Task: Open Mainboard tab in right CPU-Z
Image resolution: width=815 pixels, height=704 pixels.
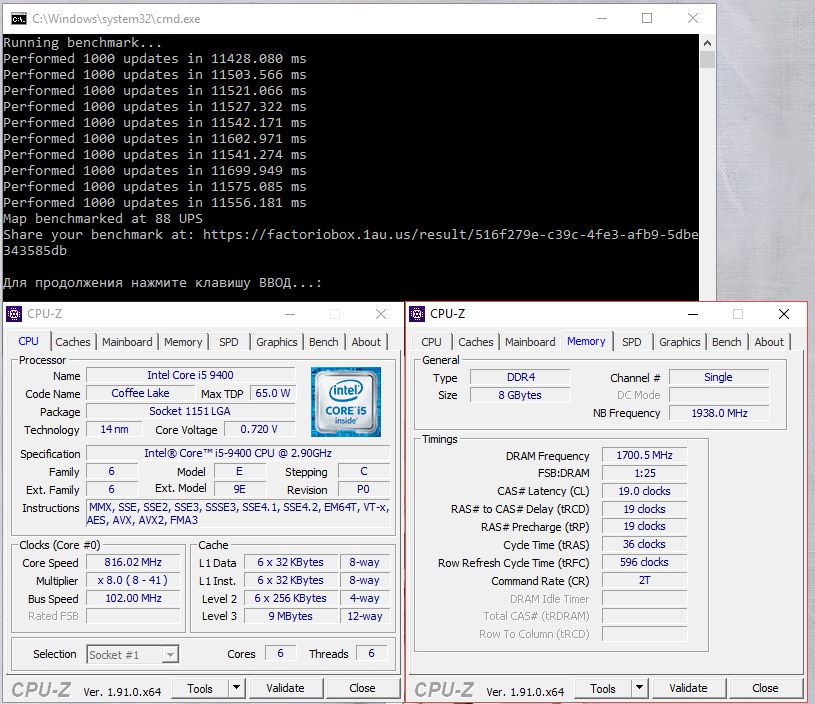Action: click(530, 342)
